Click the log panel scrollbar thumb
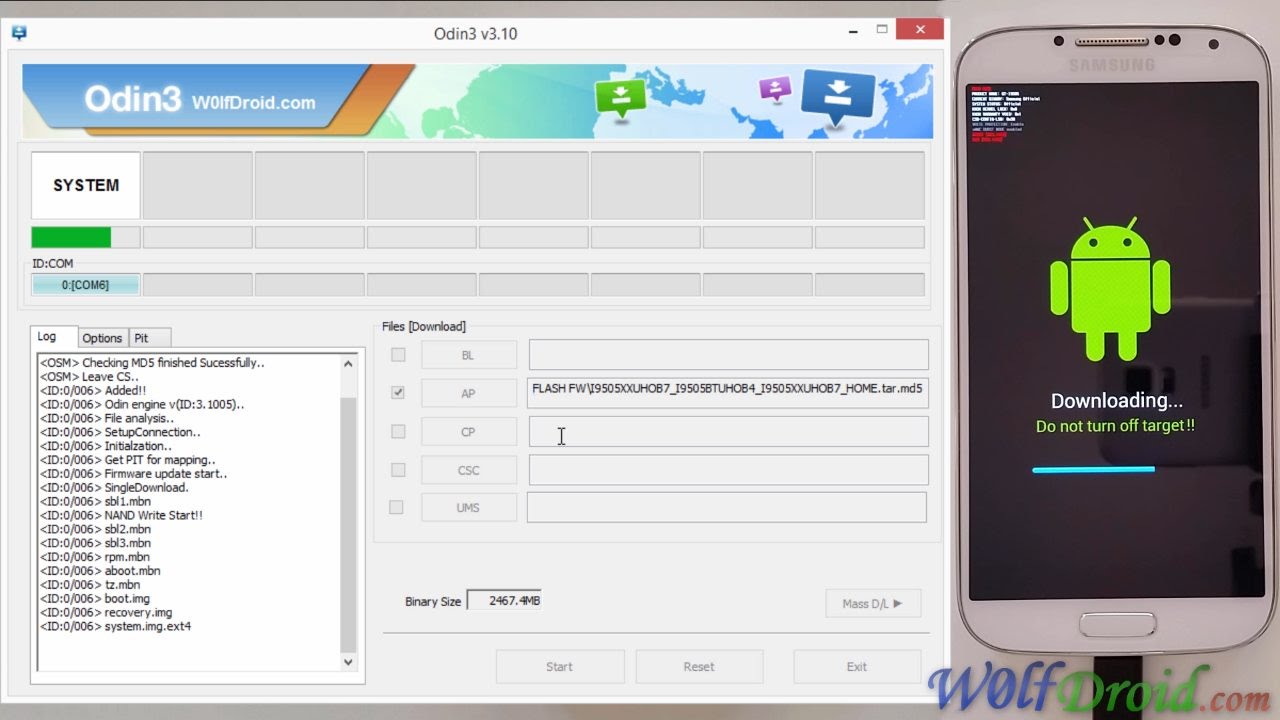This screenshot has width=1280, height=720. pos(348,524)
